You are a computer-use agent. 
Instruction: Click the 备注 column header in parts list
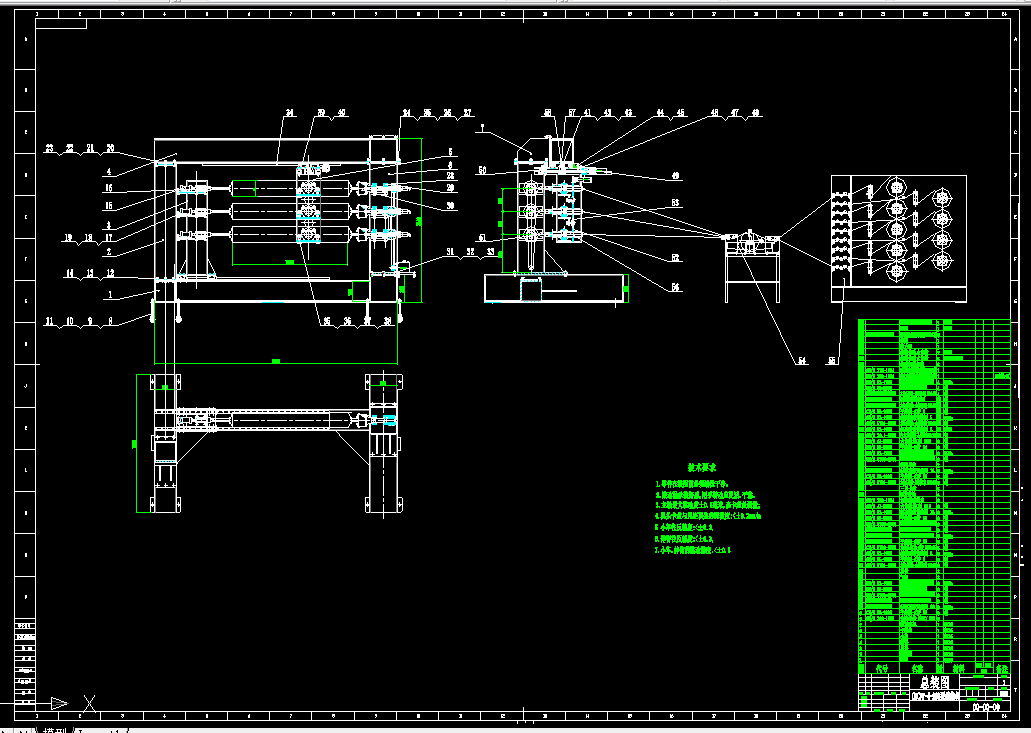(1002, 668)
